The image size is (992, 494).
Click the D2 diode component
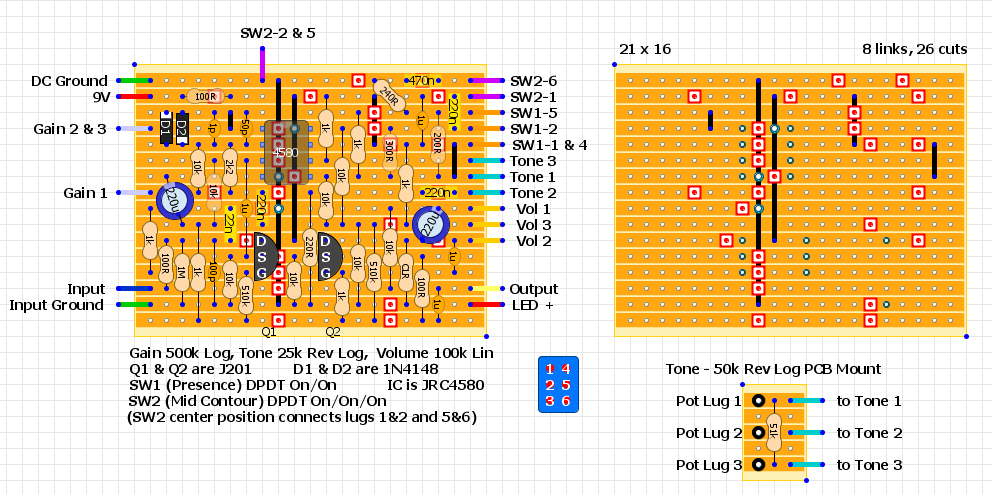[x=182, y=128]
